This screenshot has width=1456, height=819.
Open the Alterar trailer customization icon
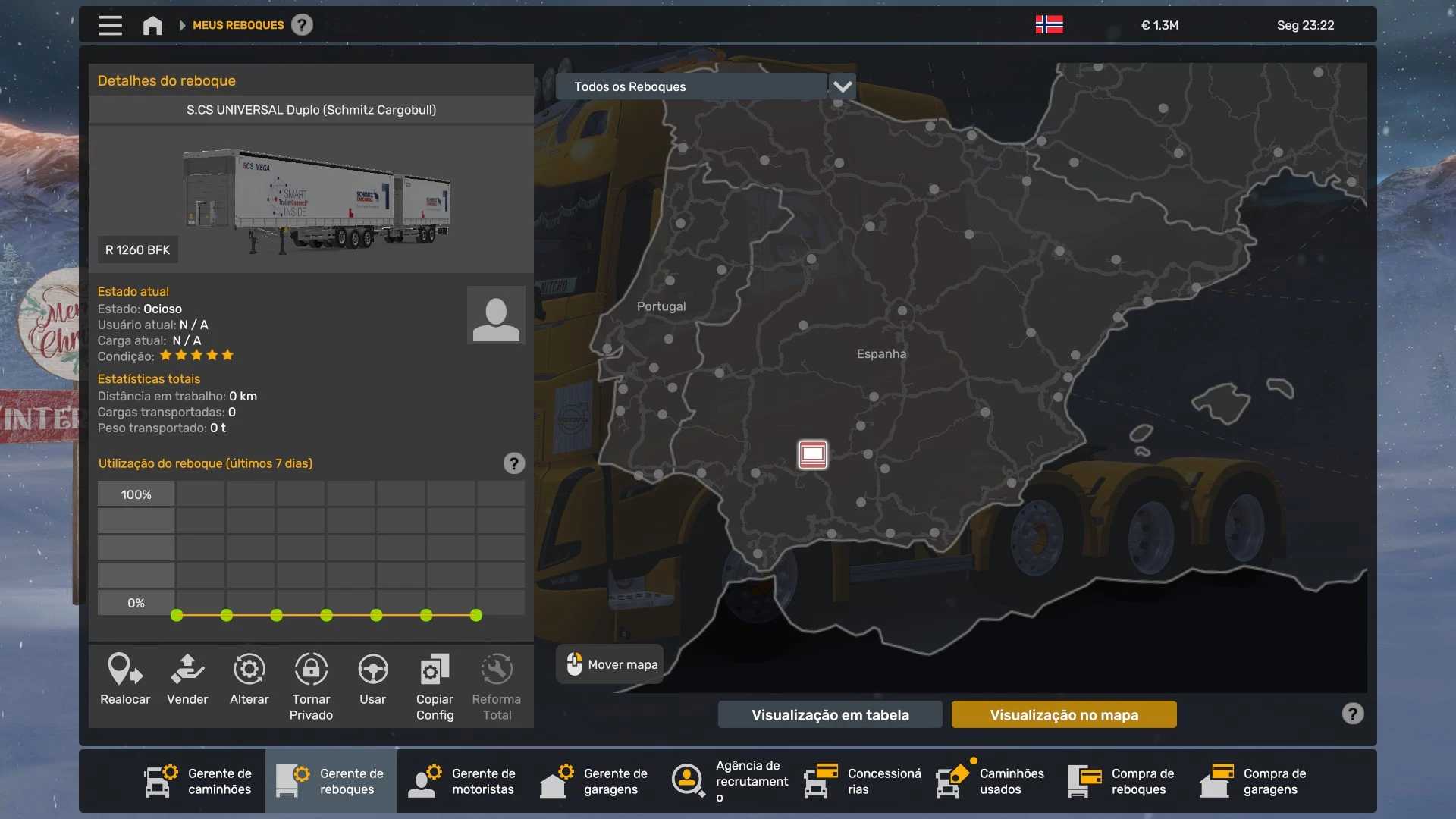pos(249,670)
